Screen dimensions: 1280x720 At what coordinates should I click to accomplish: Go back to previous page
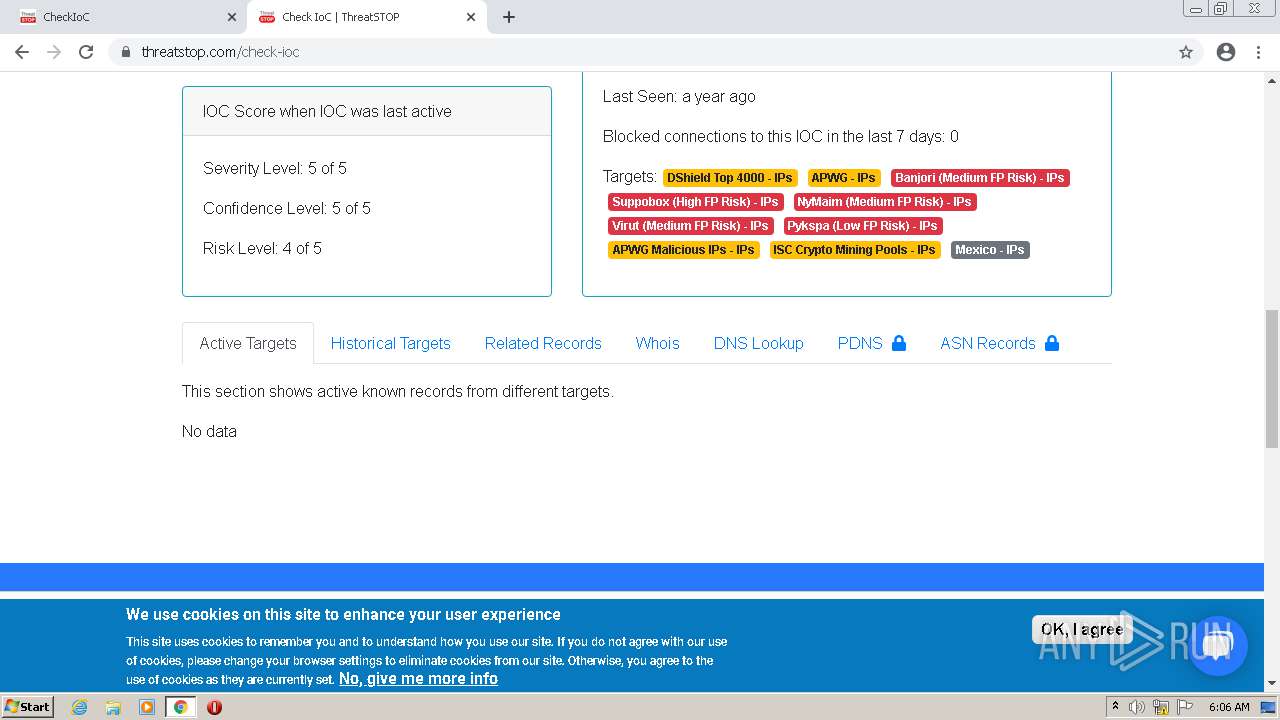point(22,52)
